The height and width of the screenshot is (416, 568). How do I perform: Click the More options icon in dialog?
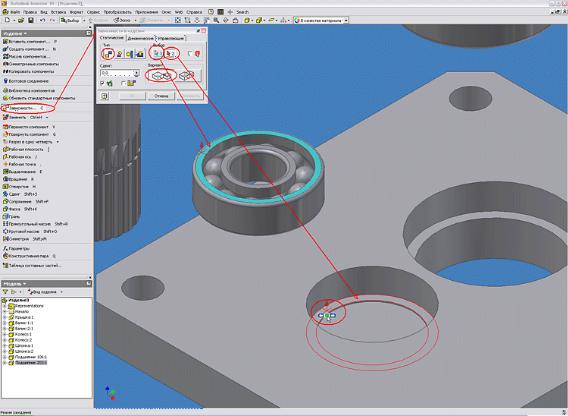[x=105, y=96]
